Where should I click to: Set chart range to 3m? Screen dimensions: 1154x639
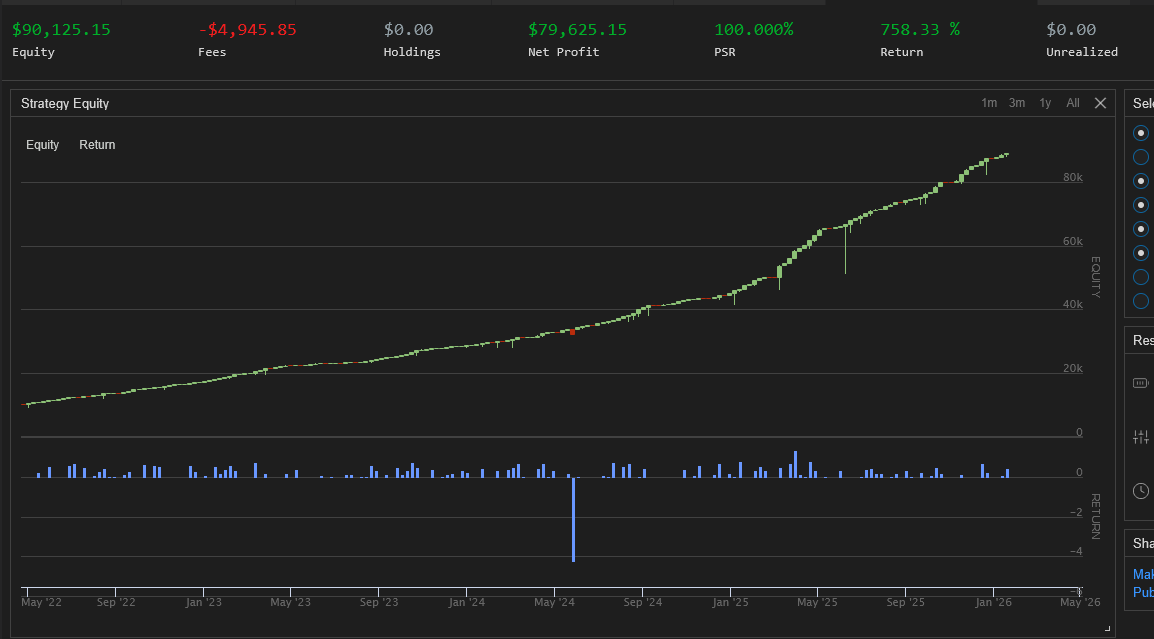coord(1017,103)
